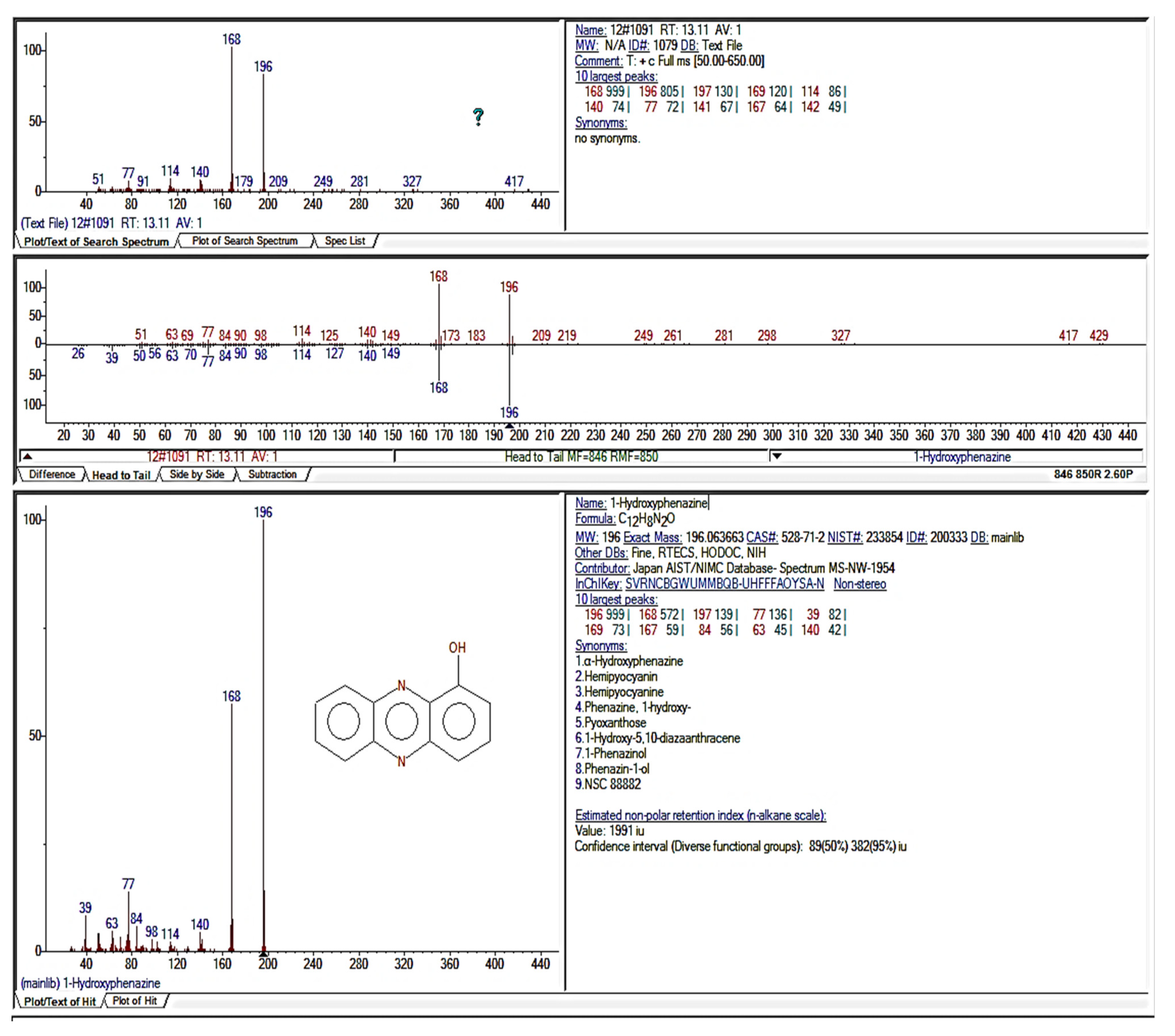Click the Estimated non-polar retention index link
Image resolution: width=1175 pixels, height=1036 pixels.
pyautogui.click(x=700, y=815)
